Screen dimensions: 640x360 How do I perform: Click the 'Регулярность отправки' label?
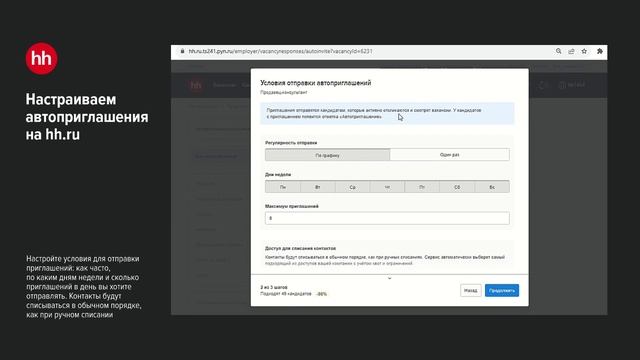point(291,143)
